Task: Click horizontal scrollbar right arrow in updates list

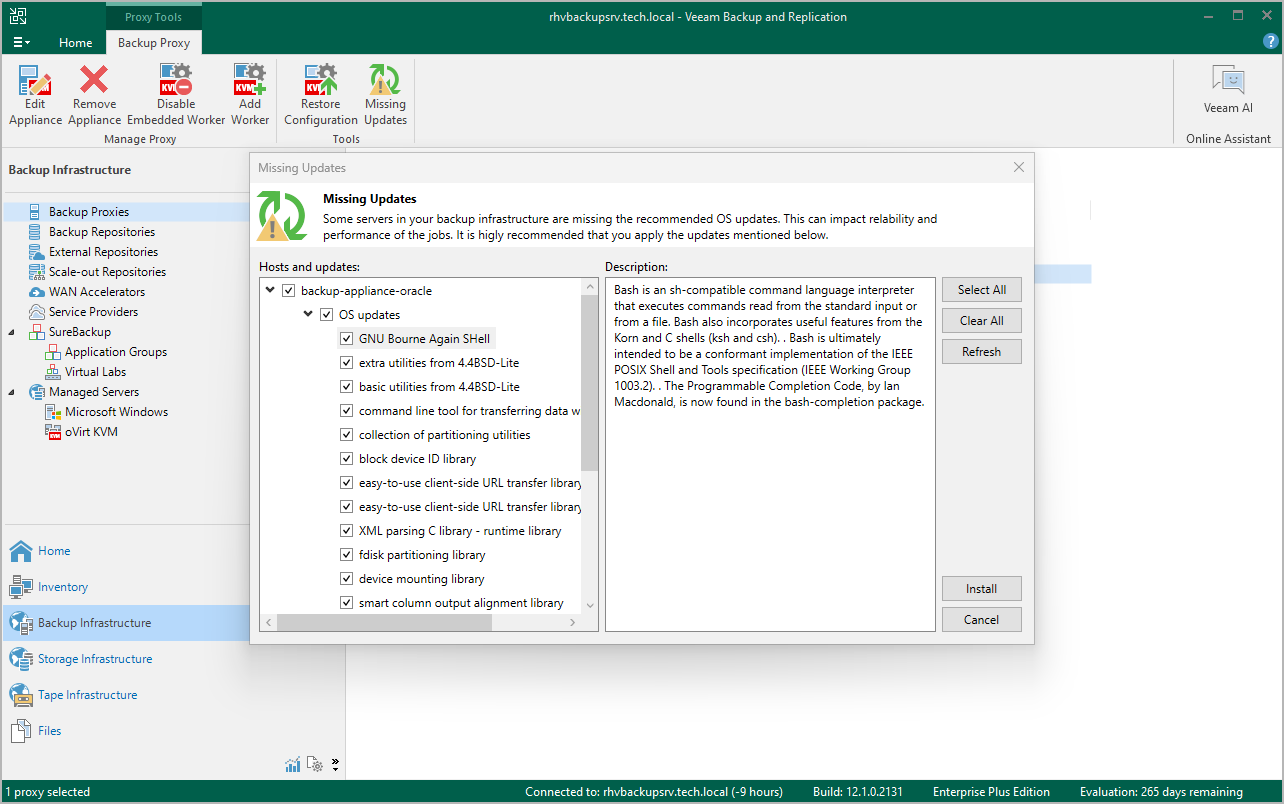Action: pos(573,622)
